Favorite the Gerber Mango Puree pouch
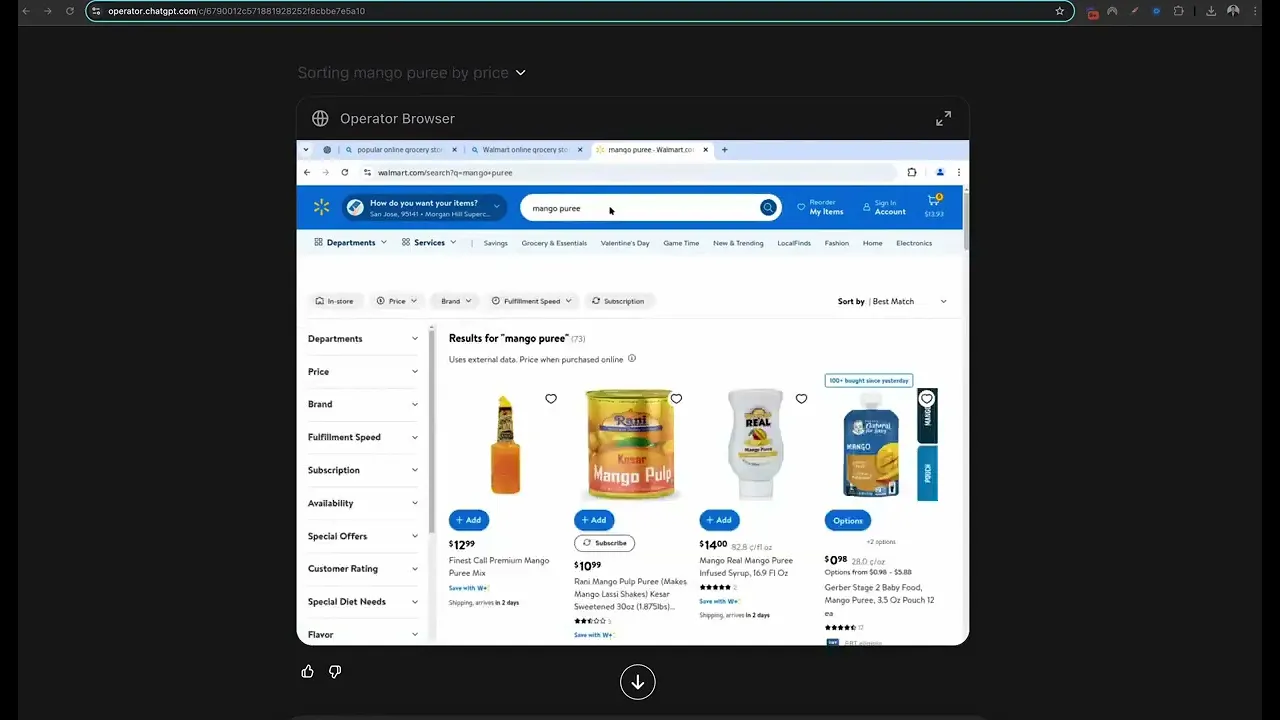 point(927,399)
